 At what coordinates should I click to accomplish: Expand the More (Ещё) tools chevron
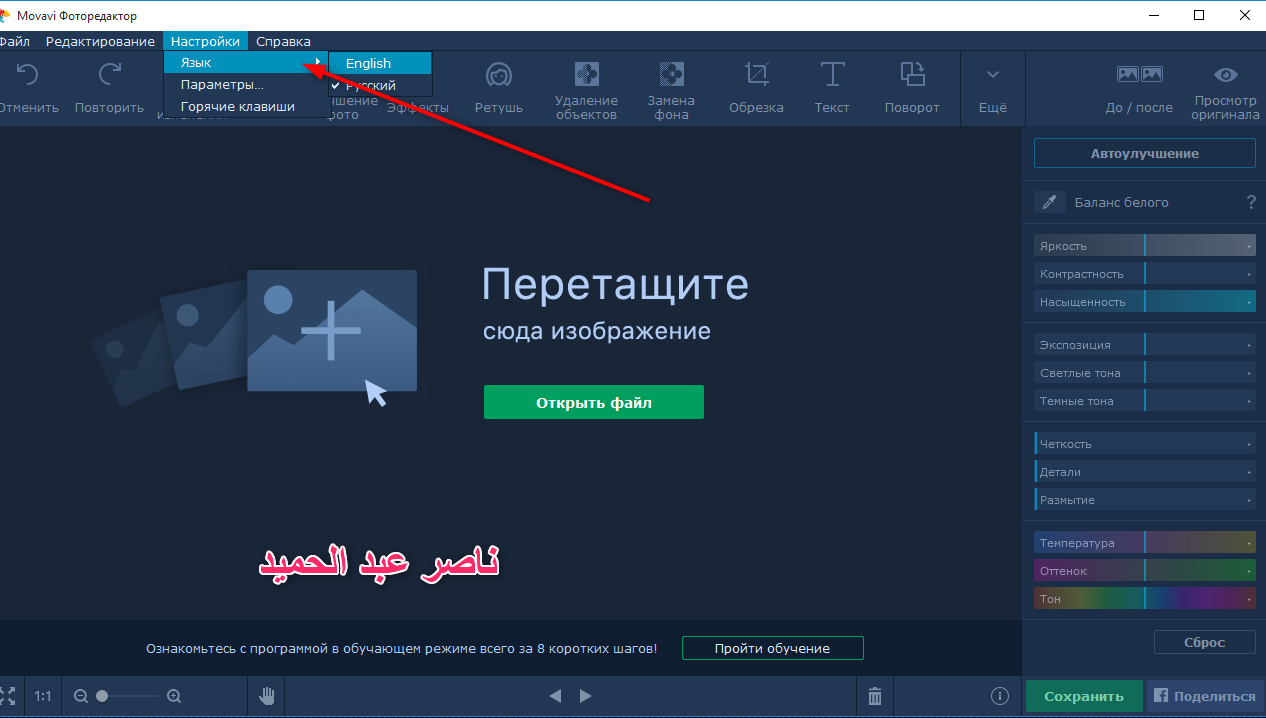tap(992, 87)
